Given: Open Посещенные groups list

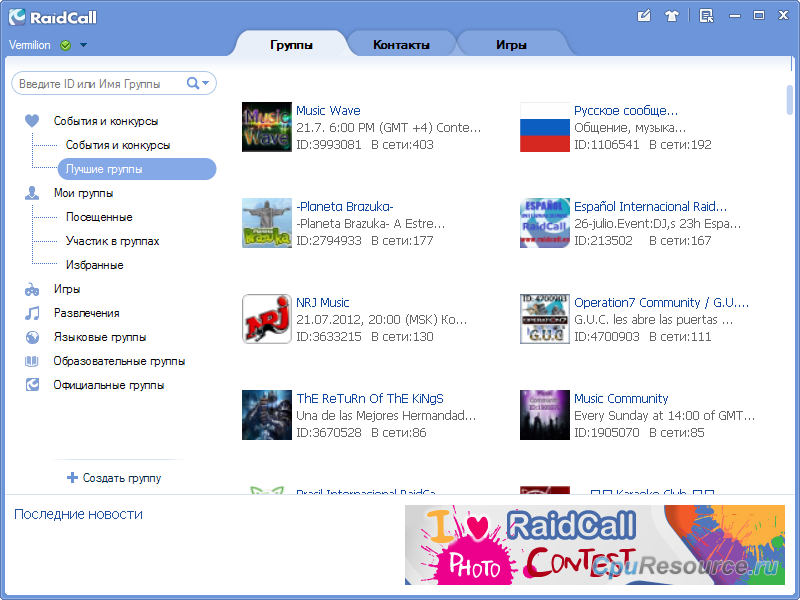Looking at the screenshot, I should pos(99,217).
